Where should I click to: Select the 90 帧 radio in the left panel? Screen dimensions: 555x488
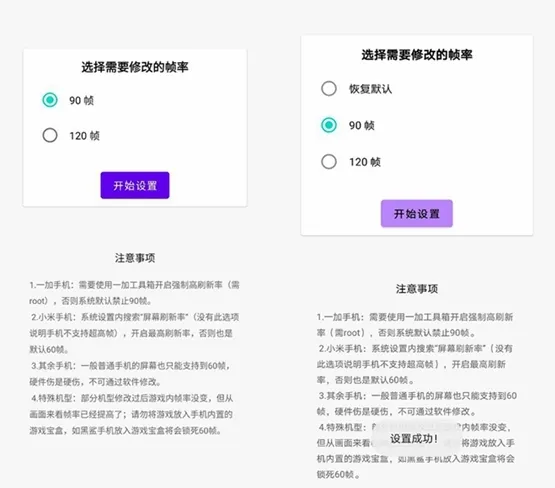(x=50, y=100)
